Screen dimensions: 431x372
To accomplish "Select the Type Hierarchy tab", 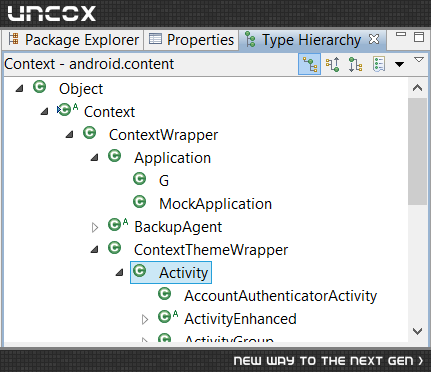I will coord(312,40).
